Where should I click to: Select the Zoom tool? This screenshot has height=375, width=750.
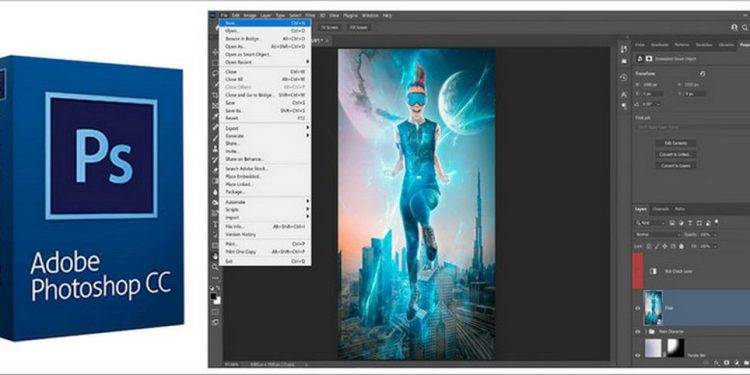(215, 267)
